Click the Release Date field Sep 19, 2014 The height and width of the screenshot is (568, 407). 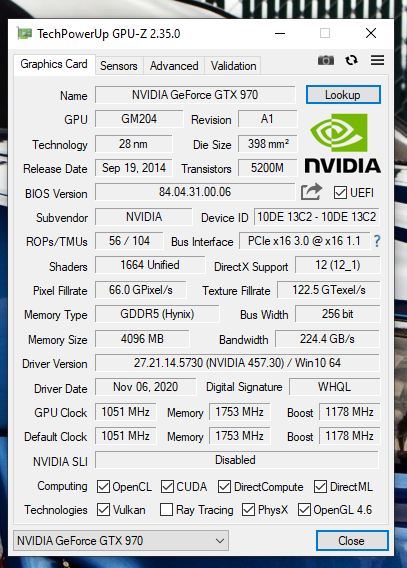click(x=134, y=168)
